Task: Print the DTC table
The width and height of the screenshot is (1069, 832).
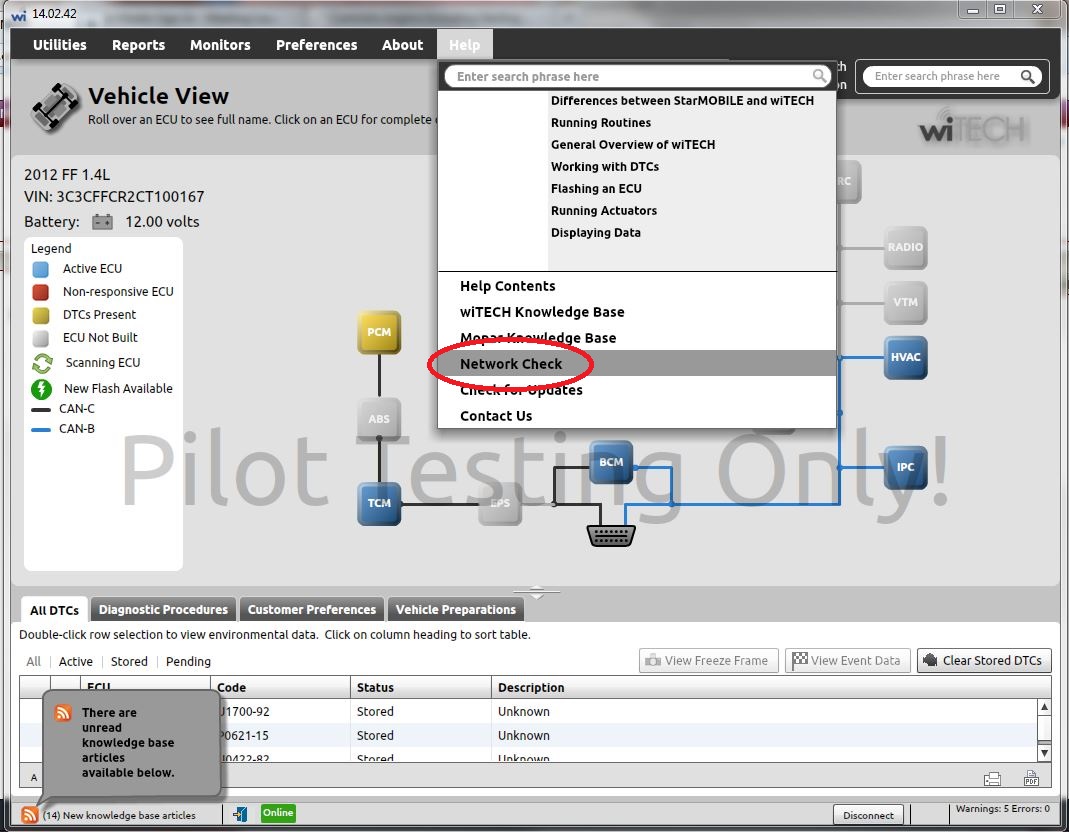Action: pos(993,777)
